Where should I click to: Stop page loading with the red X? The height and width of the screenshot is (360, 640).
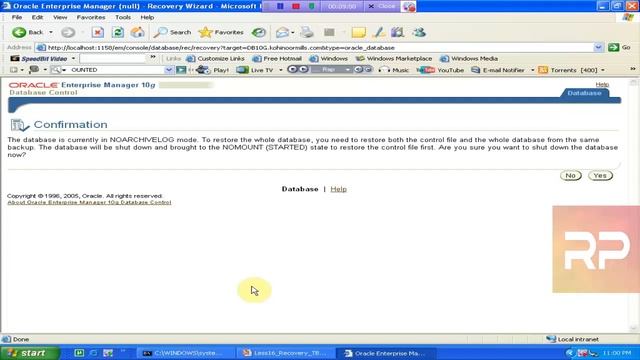[x=98, y=32]
